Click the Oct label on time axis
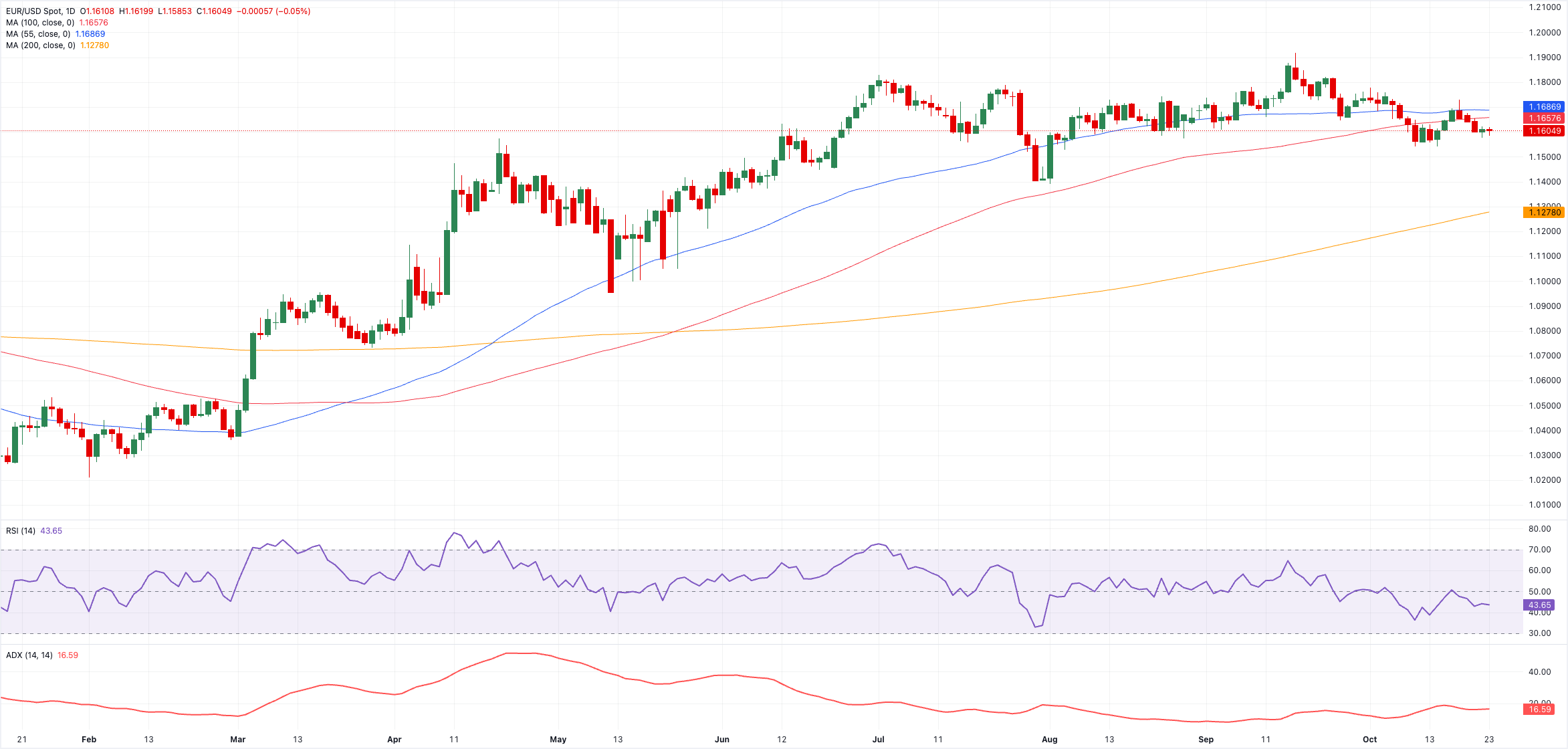Viewport: 1568px width, 749px height. 1370,740
